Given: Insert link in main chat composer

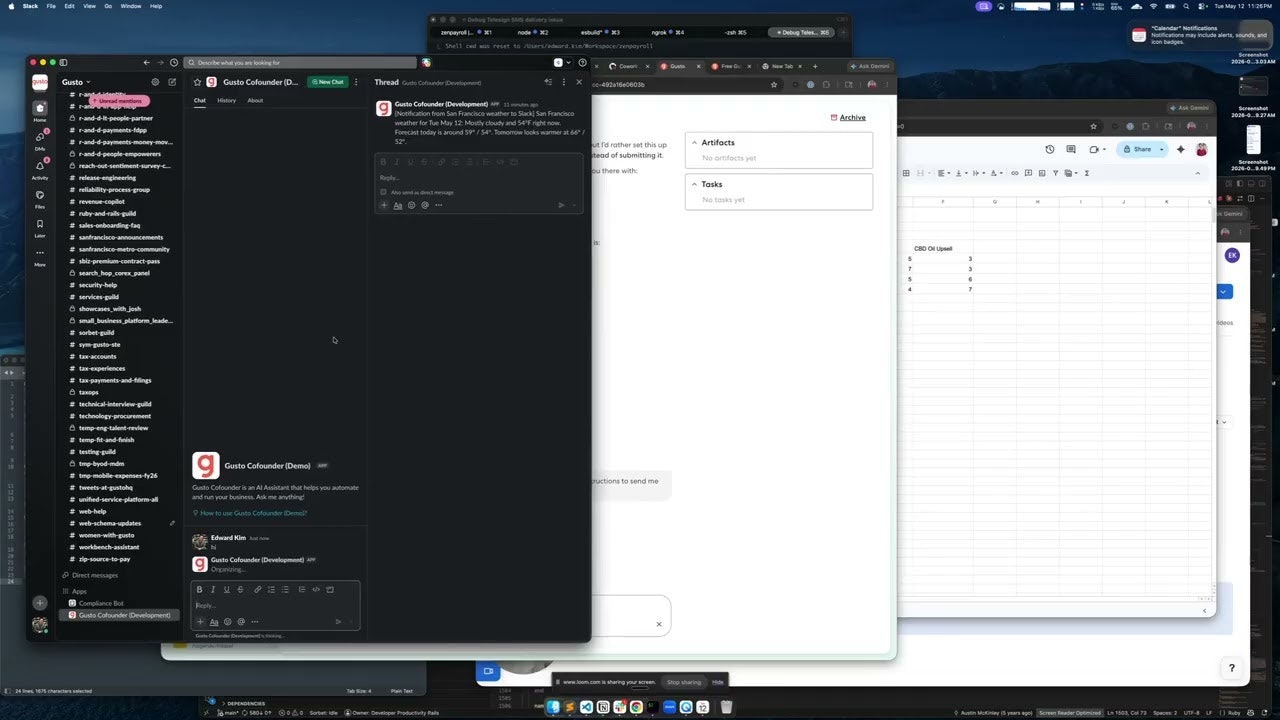Looking at the screenshot, I should [x=257, y=589].
